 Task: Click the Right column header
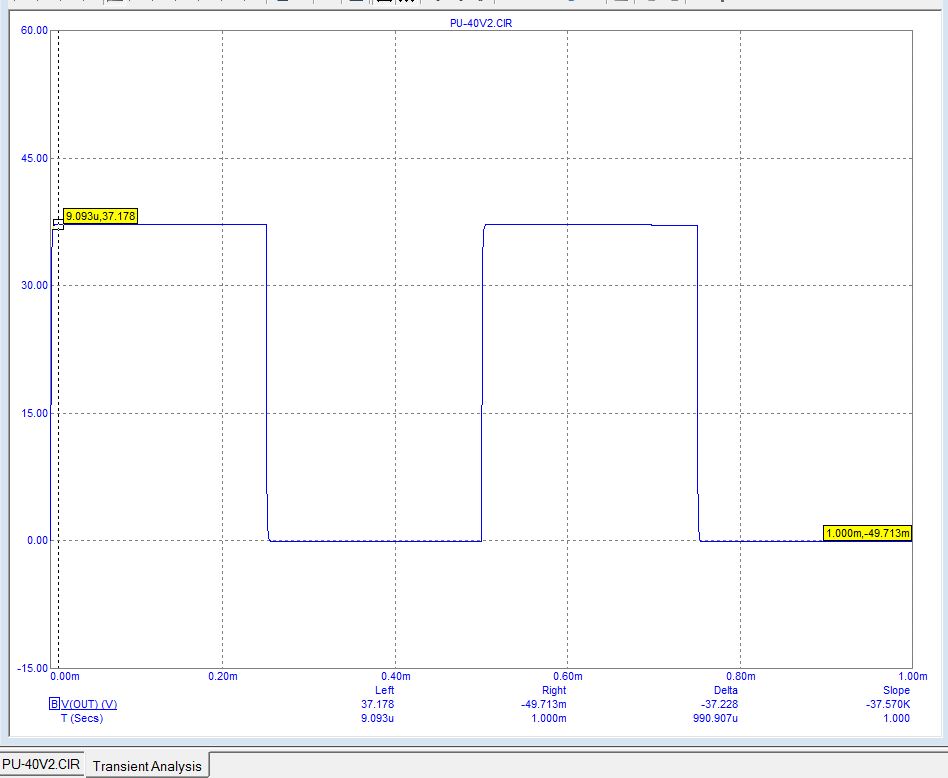coord(554,690)
